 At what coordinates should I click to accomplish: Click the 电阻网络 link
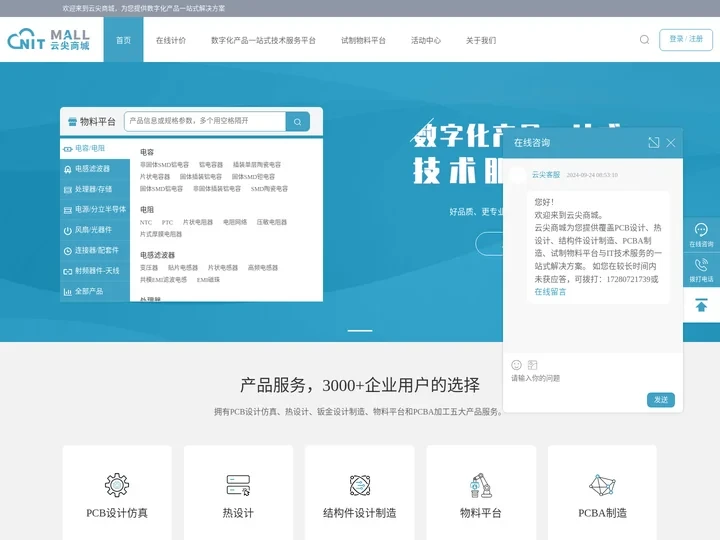pyautogui.click(x=235, y=222)
